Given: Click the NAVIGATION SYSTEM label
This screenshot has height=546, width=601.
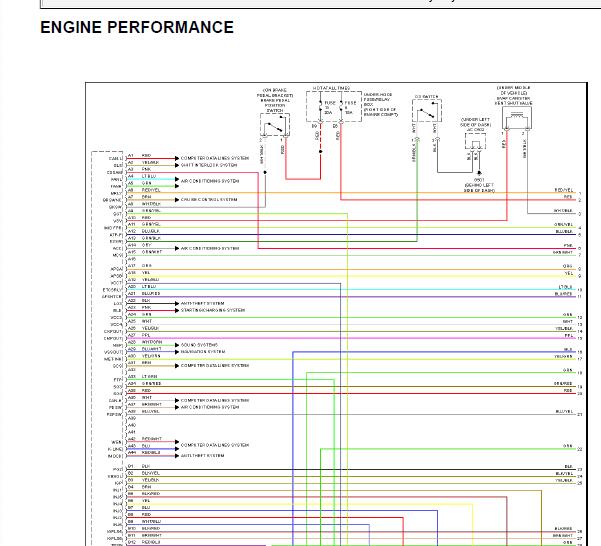Looking at the screenshot, I should pos(203,352).
